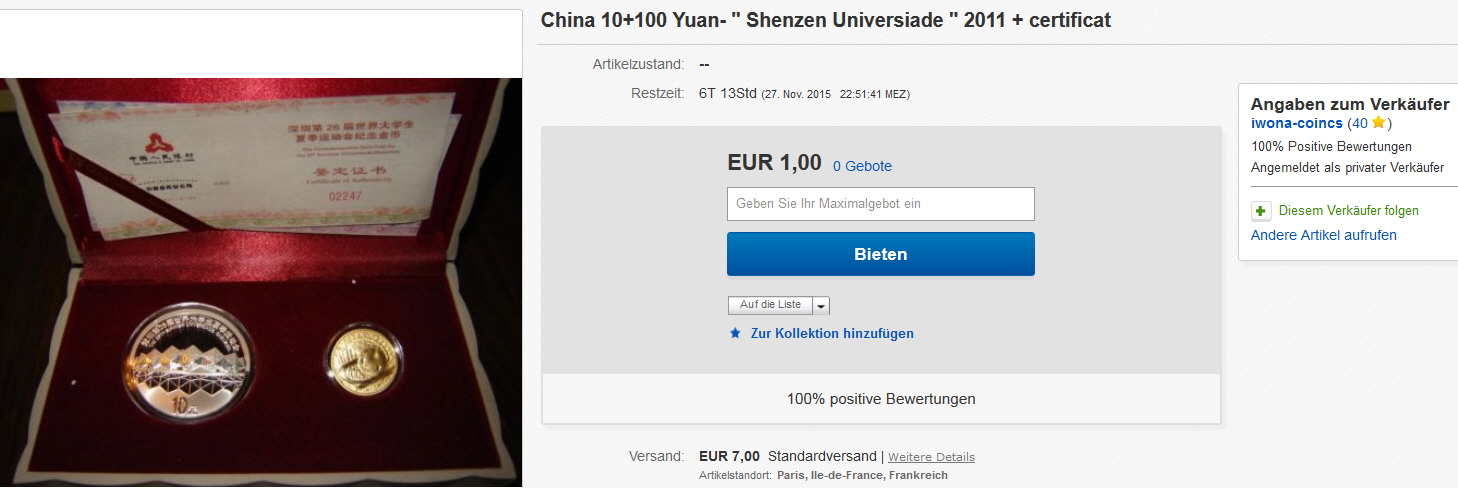
Task: Click the yellow feedback star beside seller score
Action: (1378, 123)
